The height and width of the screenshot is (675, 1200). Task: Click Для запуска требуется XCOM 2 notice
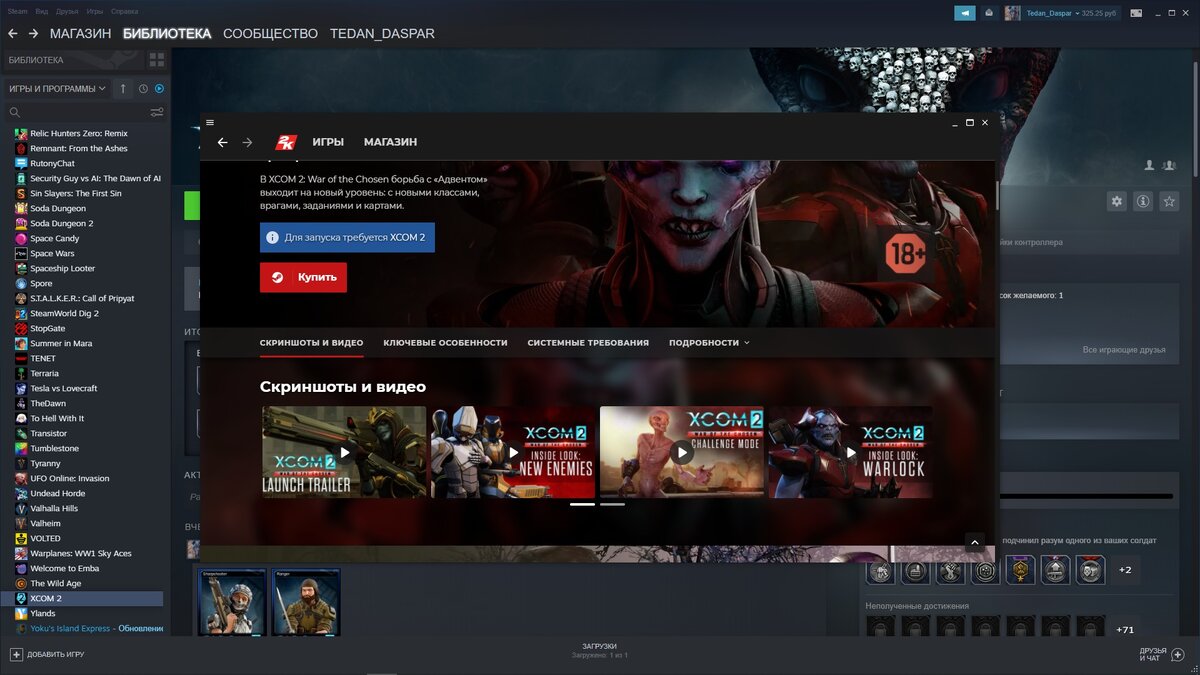click(x=347, y=237)
